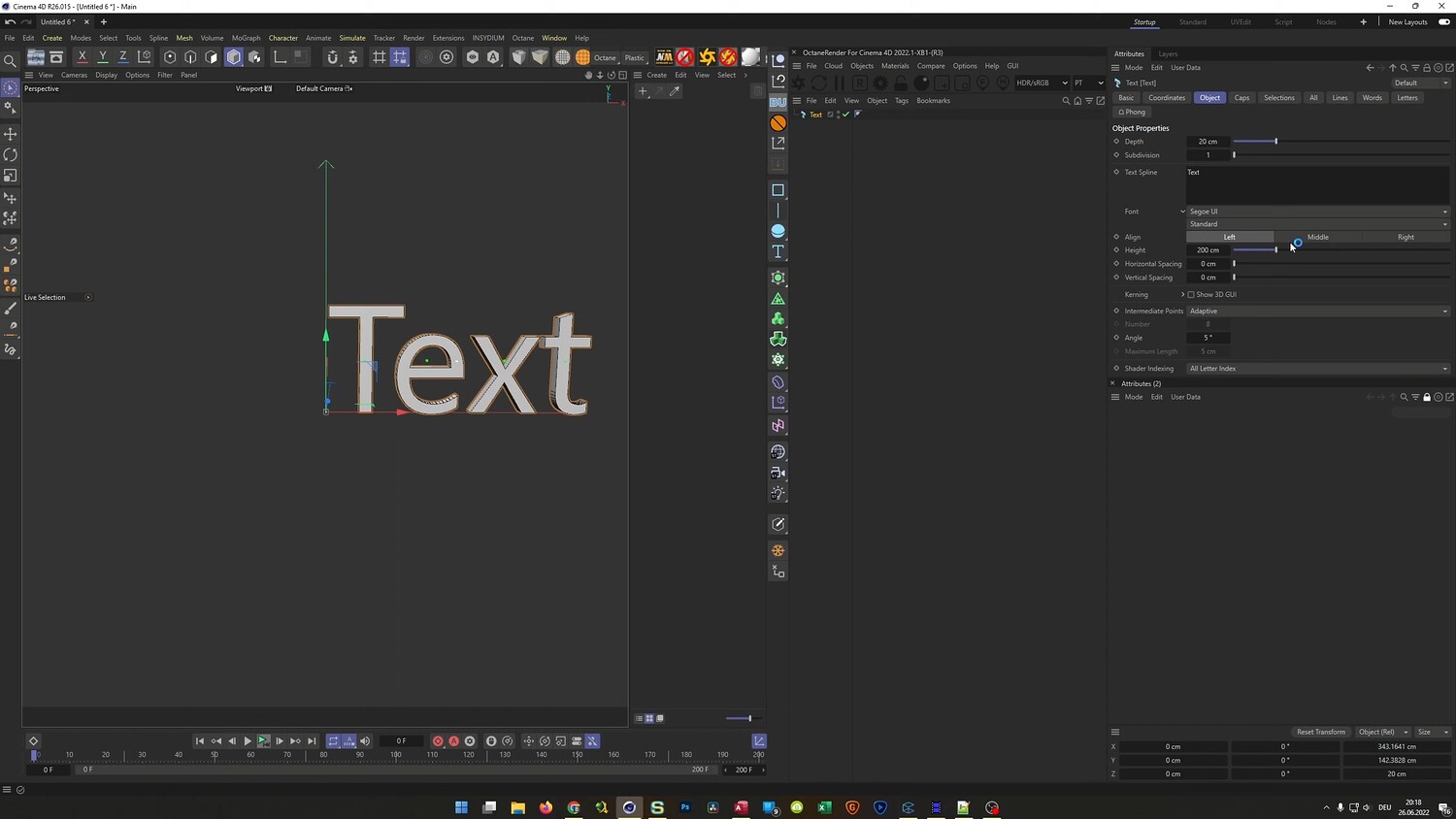Search in the Attributes manager header
Image resolution: width=1456 pixels, height=819 pixels.
tap(1404, 68)
